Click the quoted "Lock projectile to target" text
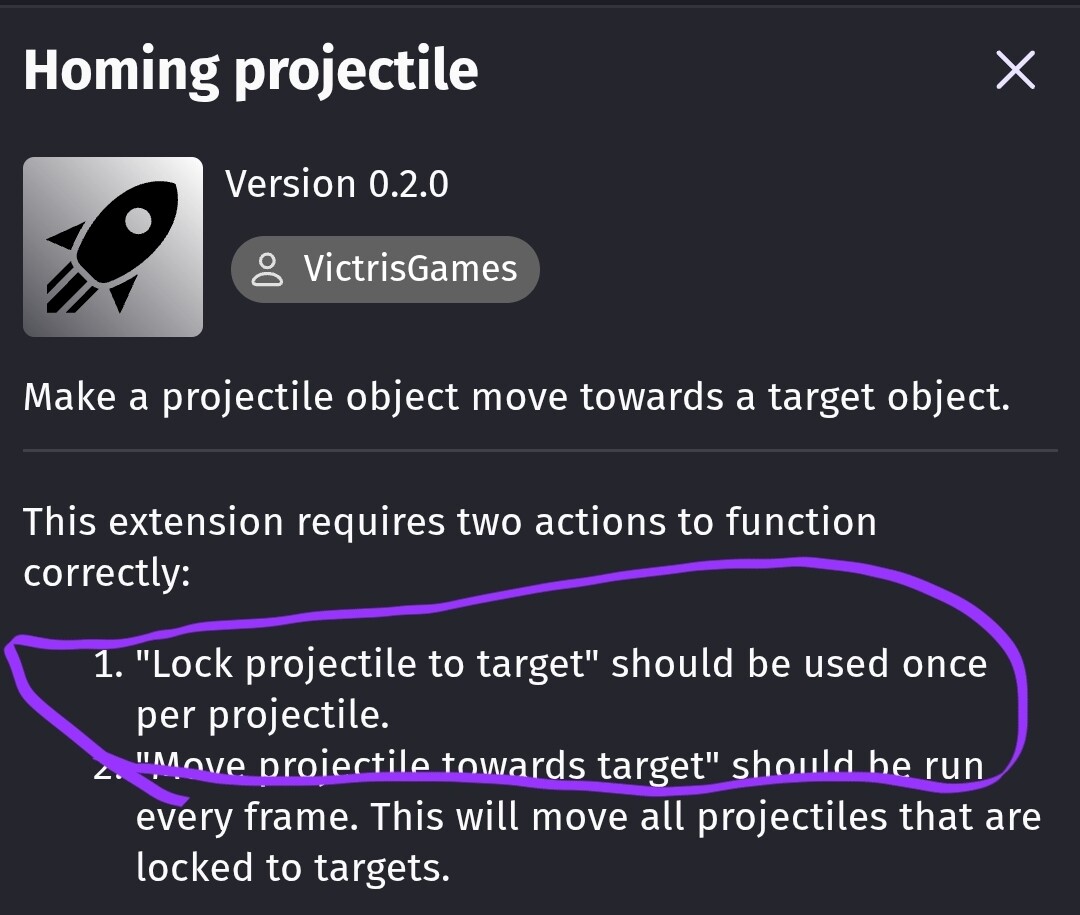The width and height of the screenshot is (1080, 915). pyautogui.click(x=366, y=665)
